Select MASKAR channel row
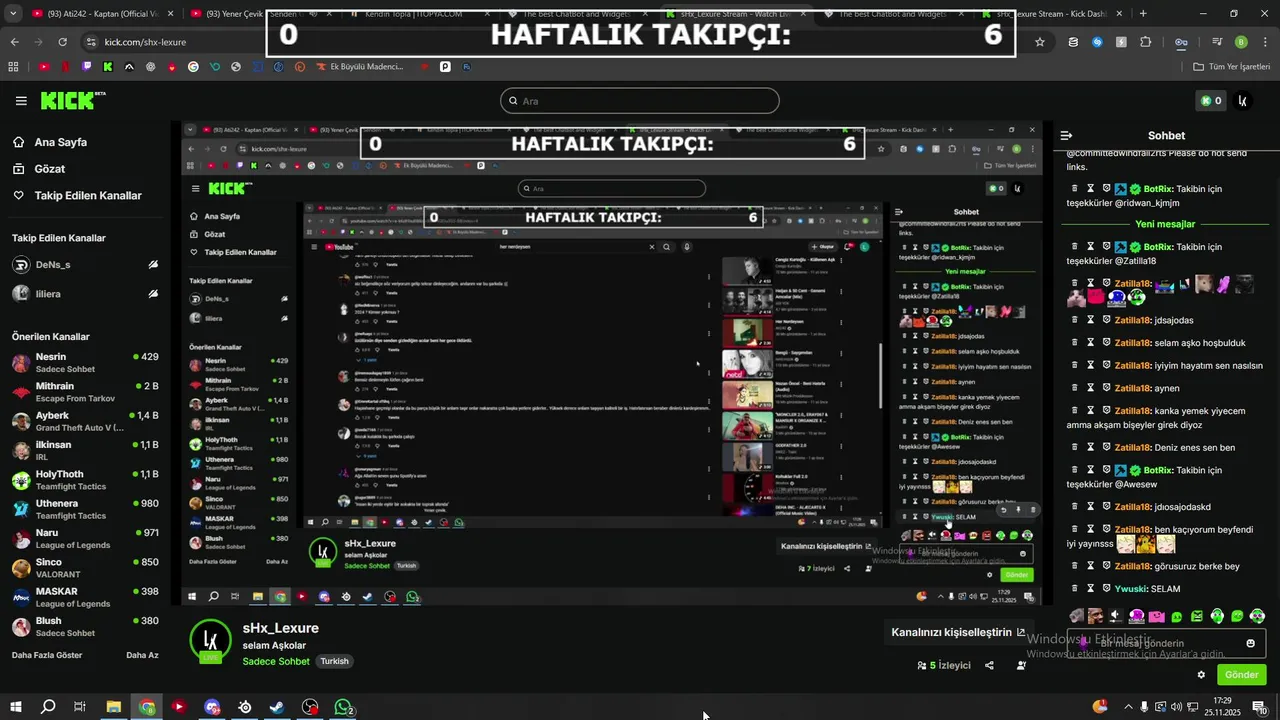 (85, 597)
